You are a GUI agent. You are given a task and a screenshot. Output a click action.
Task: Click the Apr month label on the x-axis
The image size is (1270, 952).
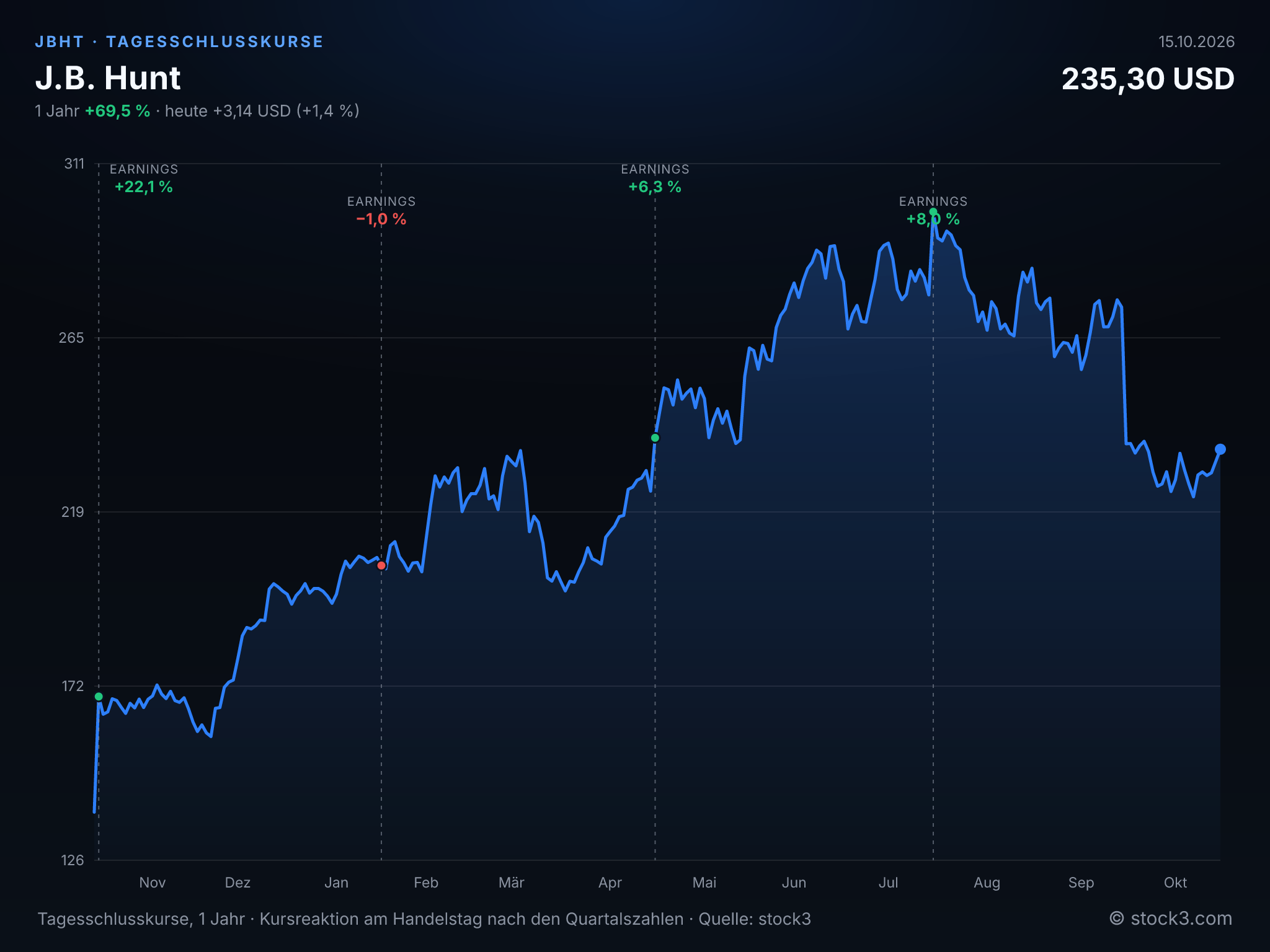pyautogui.click(x=610, y=883)
